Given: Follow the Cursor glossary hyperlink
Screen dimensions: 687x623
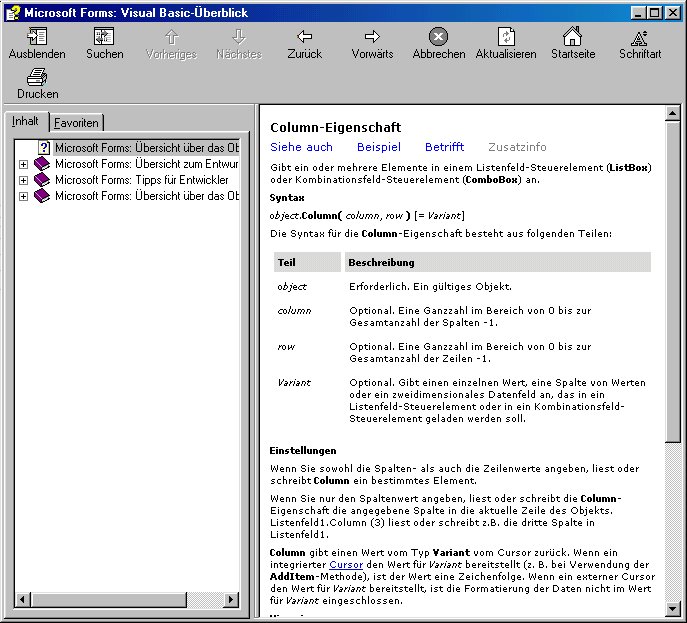Looking at the screenshot, I should click(346, 565).
